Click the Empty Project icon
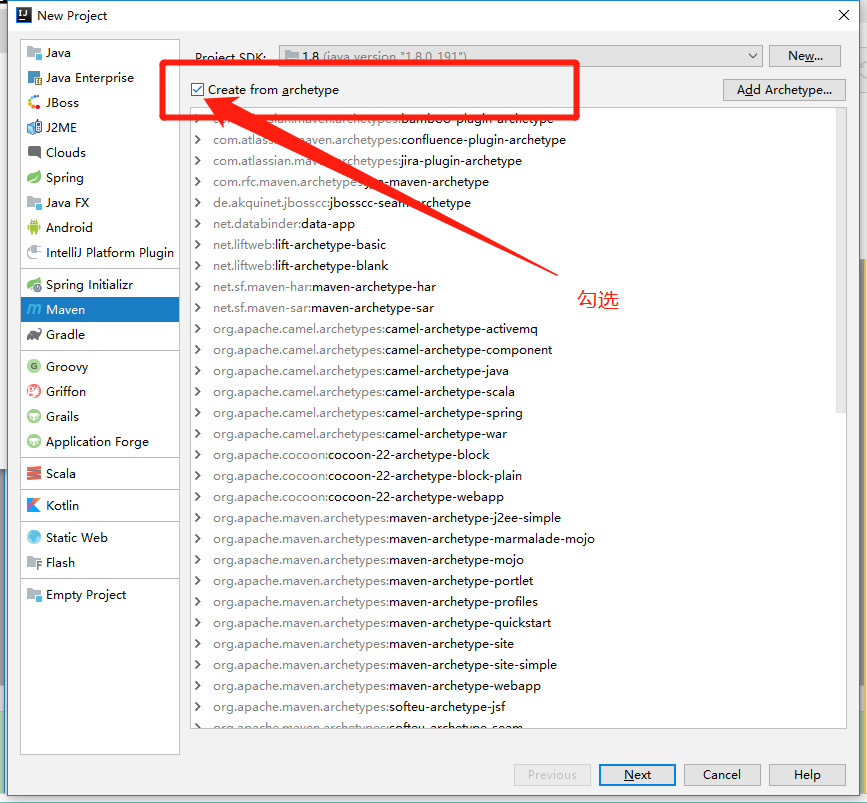The image size is (867, 803). [34, 595]
